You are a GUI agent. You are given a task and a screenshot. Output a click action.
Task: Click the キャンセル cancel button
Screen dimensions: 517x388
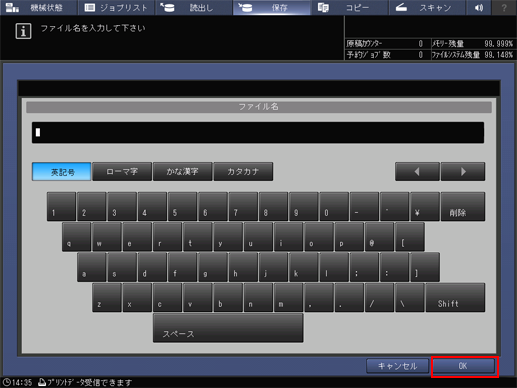point(397,366)
